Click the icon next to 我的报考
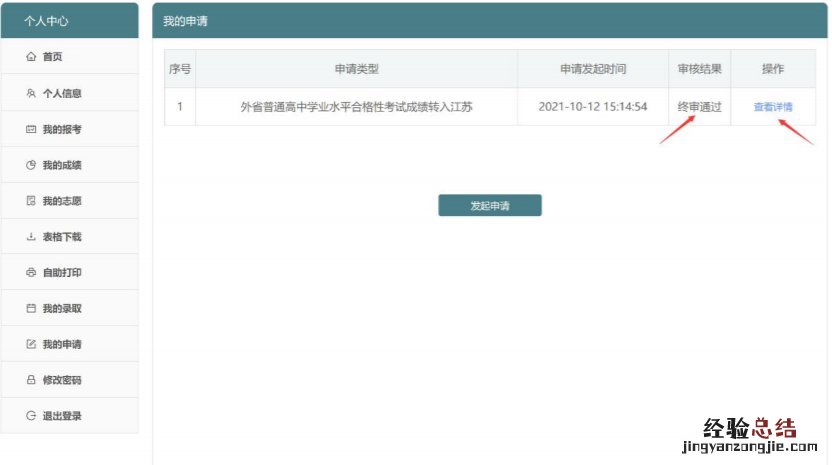Screen dimensions: 832x465 (x=31, y=129)
